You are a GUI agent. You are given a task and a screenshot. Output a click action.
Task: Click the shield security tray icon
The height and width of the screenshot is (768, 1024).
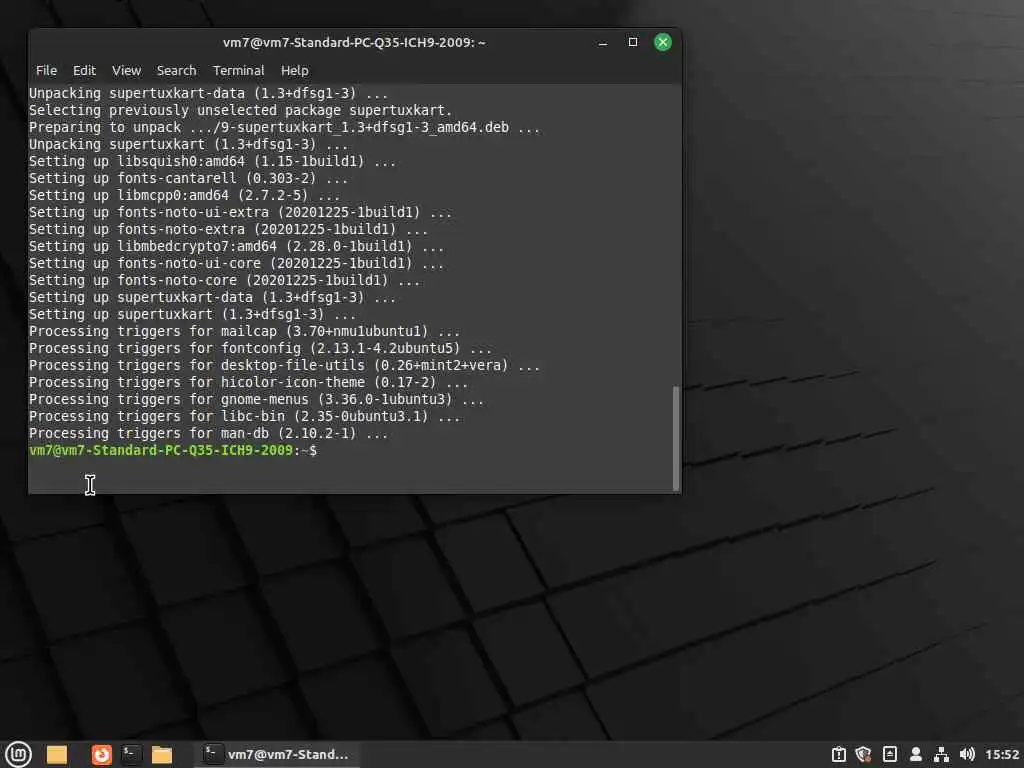coord(863,754)
